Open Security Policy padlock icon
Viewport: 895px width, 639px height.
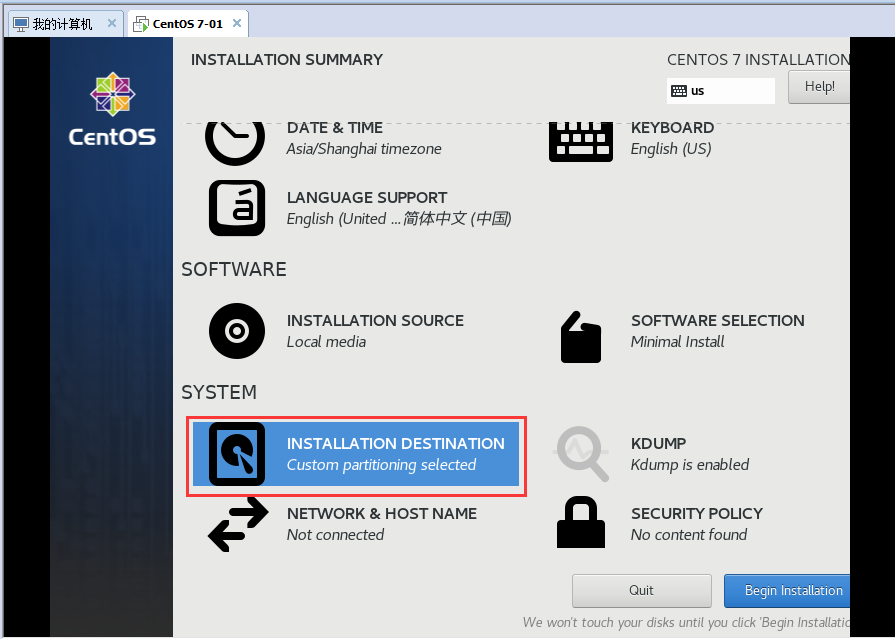click(580, 522)
